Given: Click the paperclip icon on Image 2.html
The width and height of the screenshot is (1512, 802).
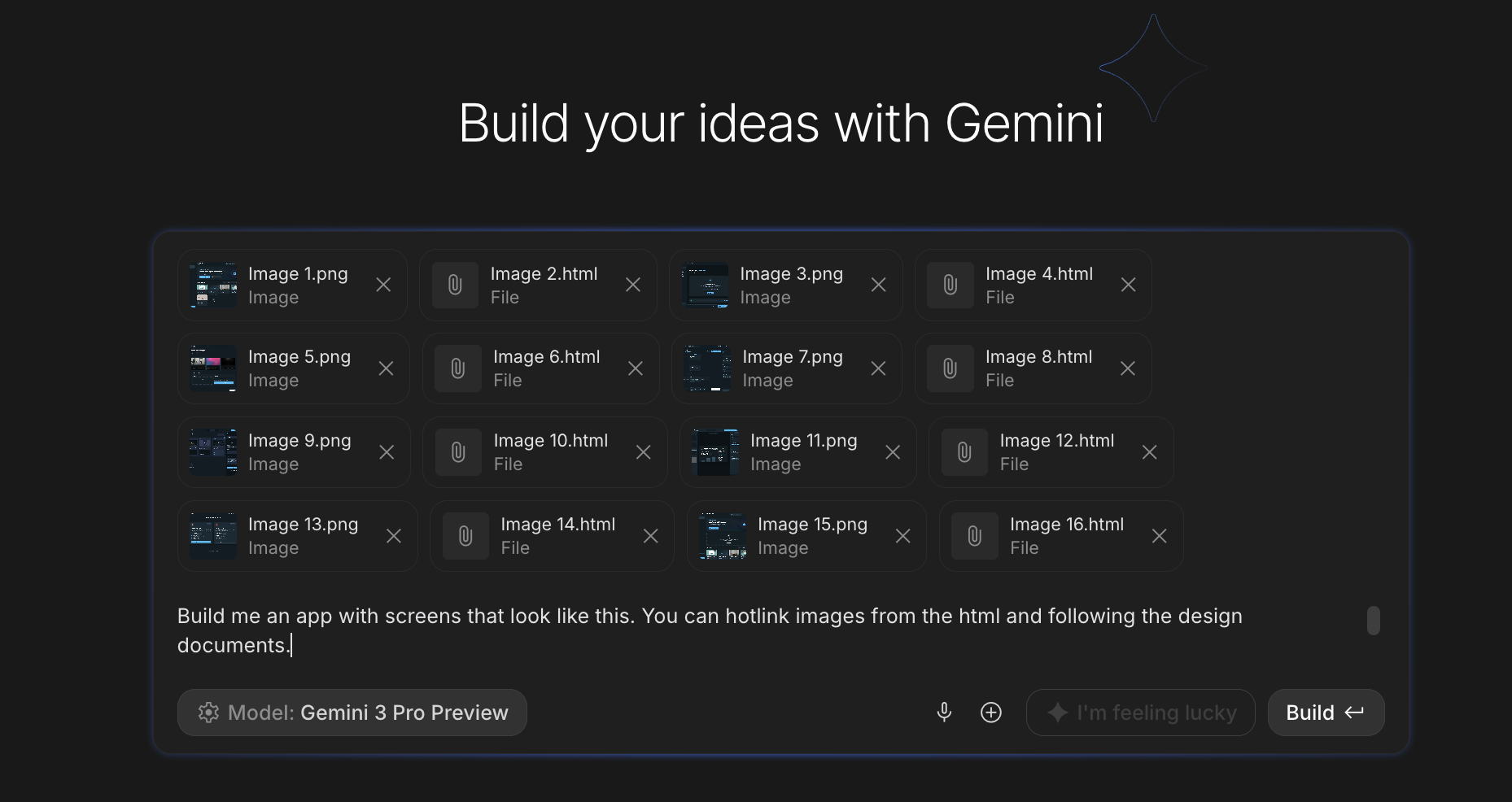Looking at the screenshot, I should click(454, 285).
